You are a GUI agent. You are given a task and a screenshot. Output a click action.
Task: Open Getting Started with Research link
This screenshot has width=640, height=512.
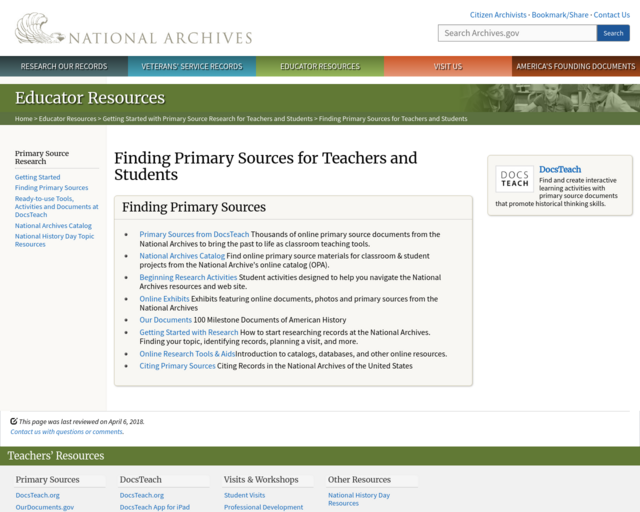[x=189, y=332]
